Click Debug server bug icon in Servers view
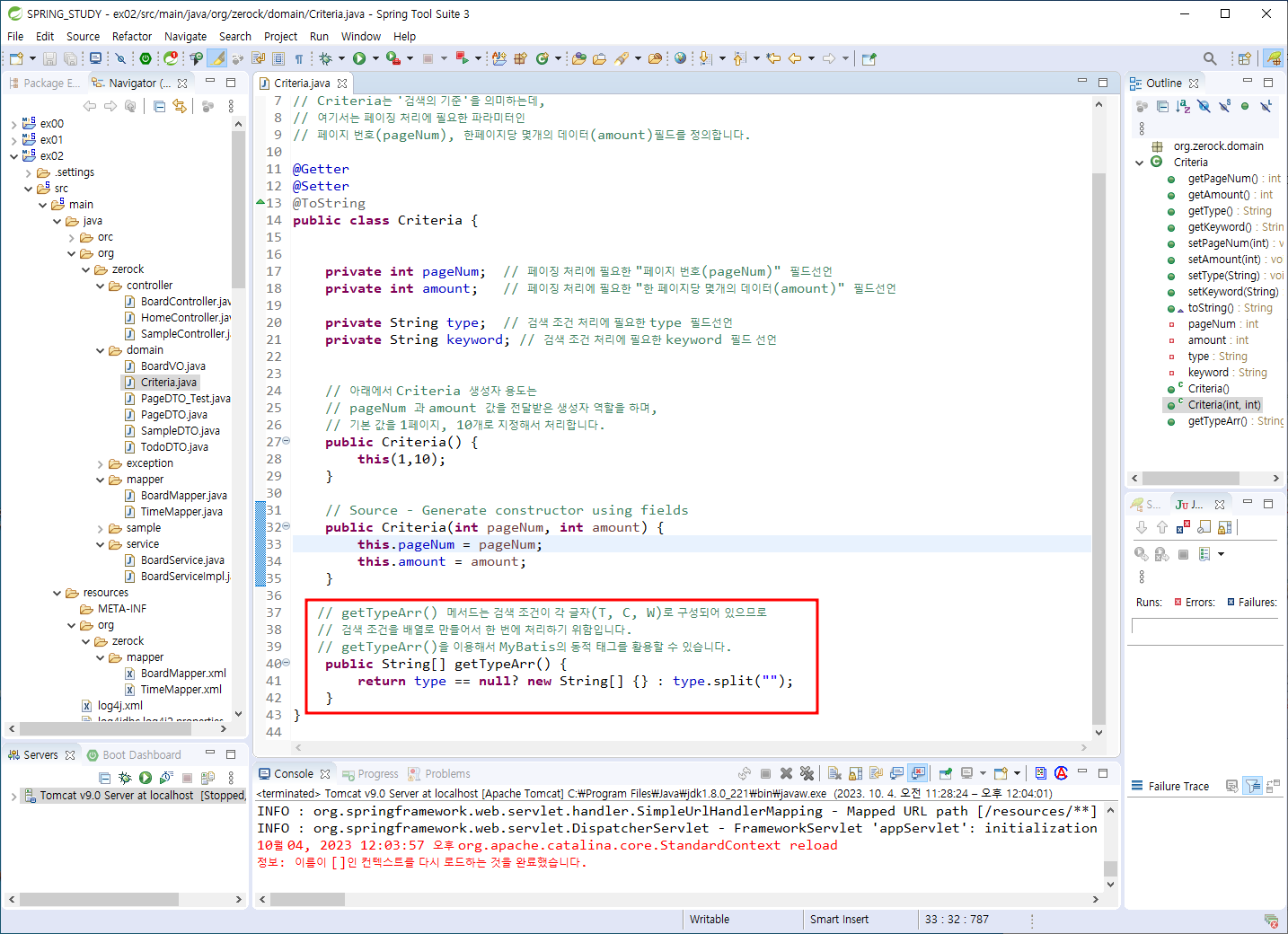The image size is (1288, 934). click(125, 778)
